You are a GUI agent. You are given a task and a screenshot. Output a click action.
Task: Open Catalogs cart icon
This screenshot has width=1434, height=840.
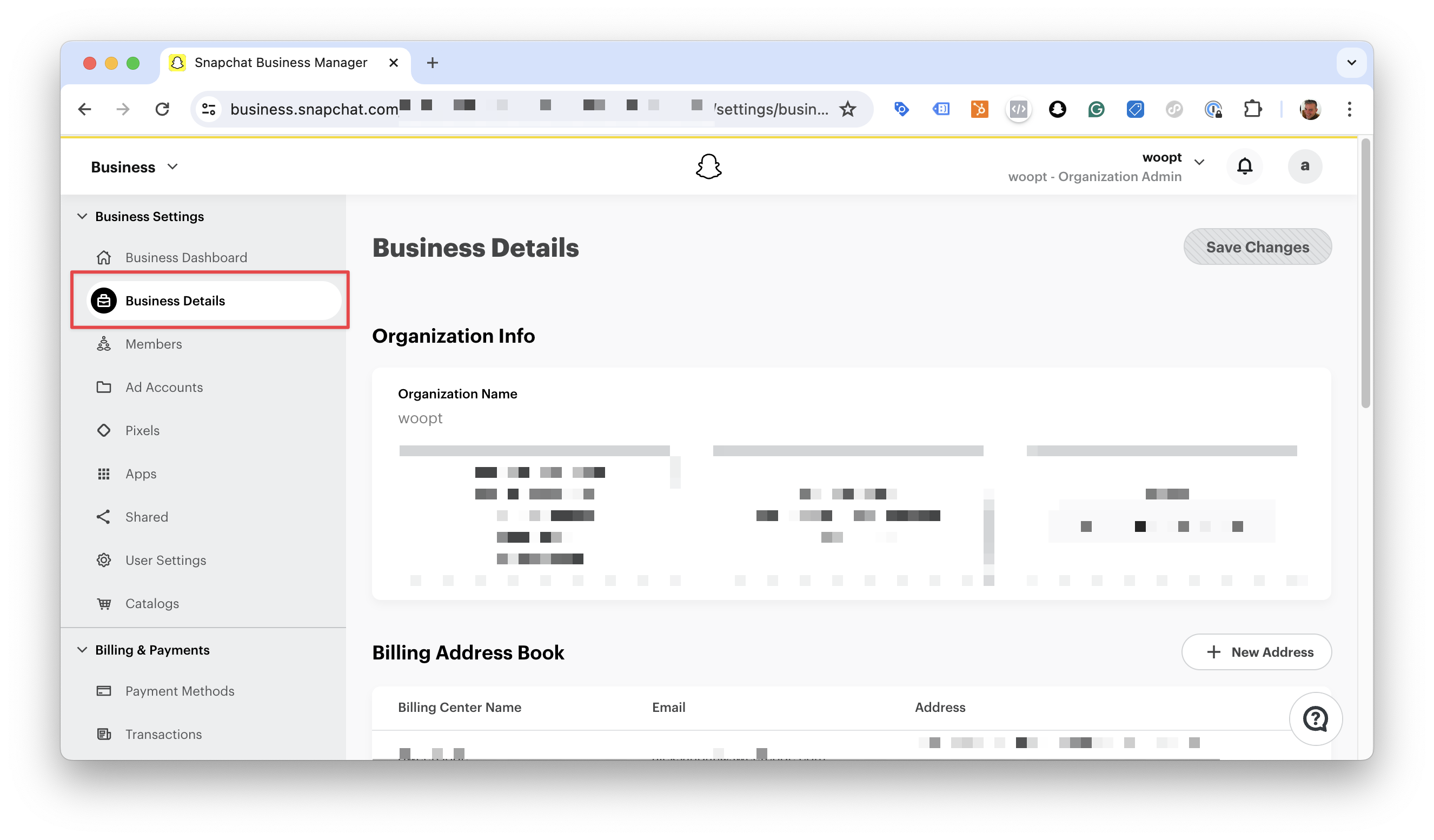tap(104, 603)
